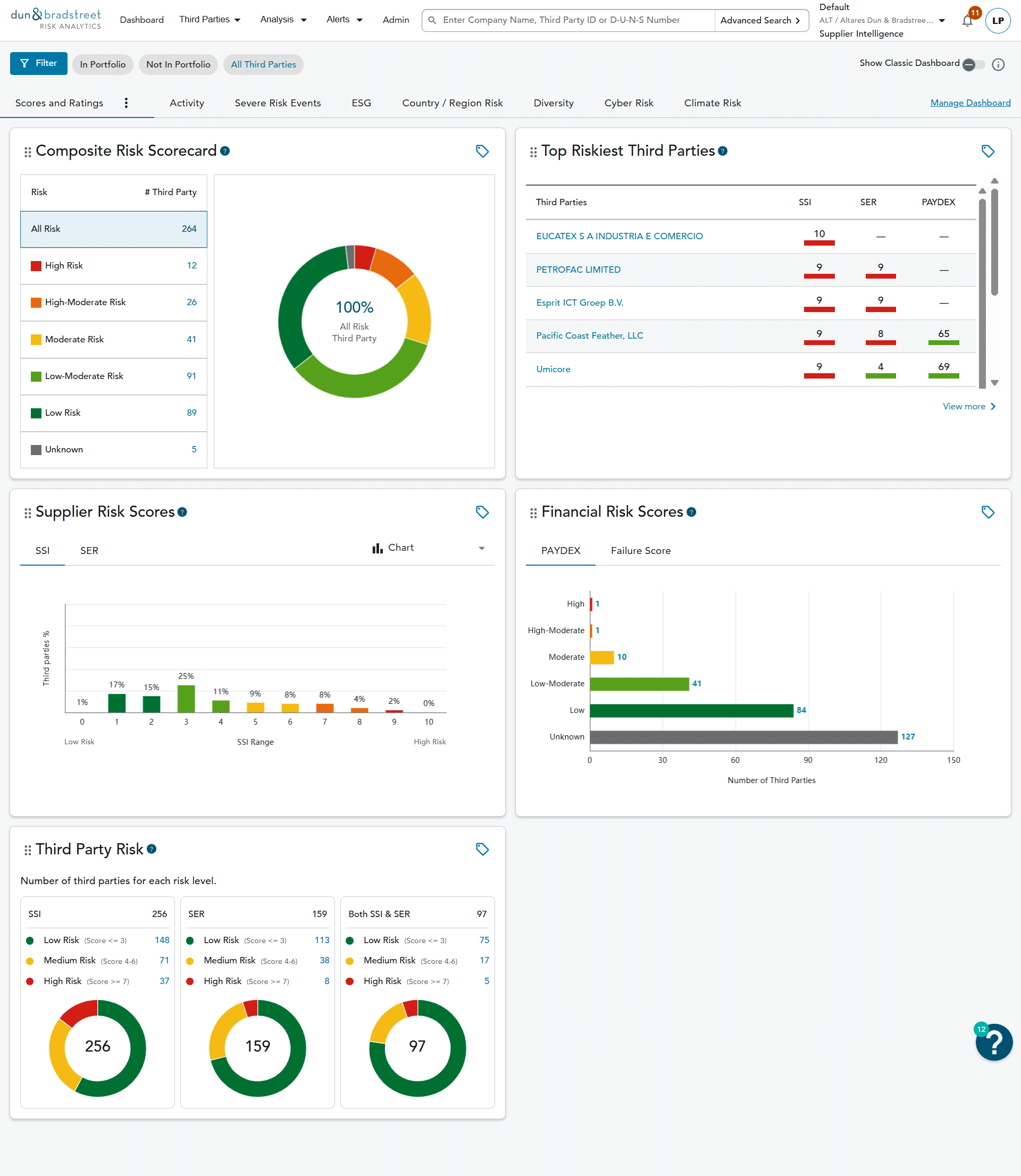Open the Manage Dashboard link

click(x=970, y=103)
